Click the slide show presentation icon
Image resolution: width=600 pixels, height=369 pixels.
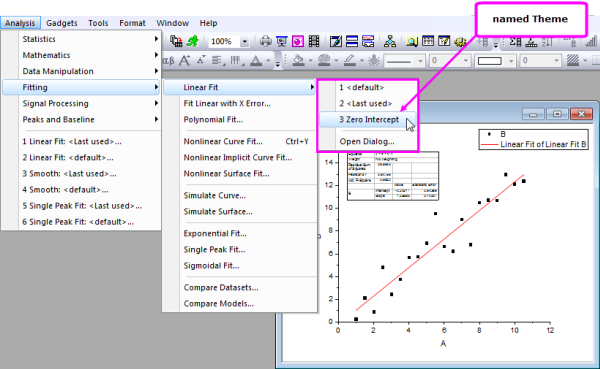tap(282, 41)
